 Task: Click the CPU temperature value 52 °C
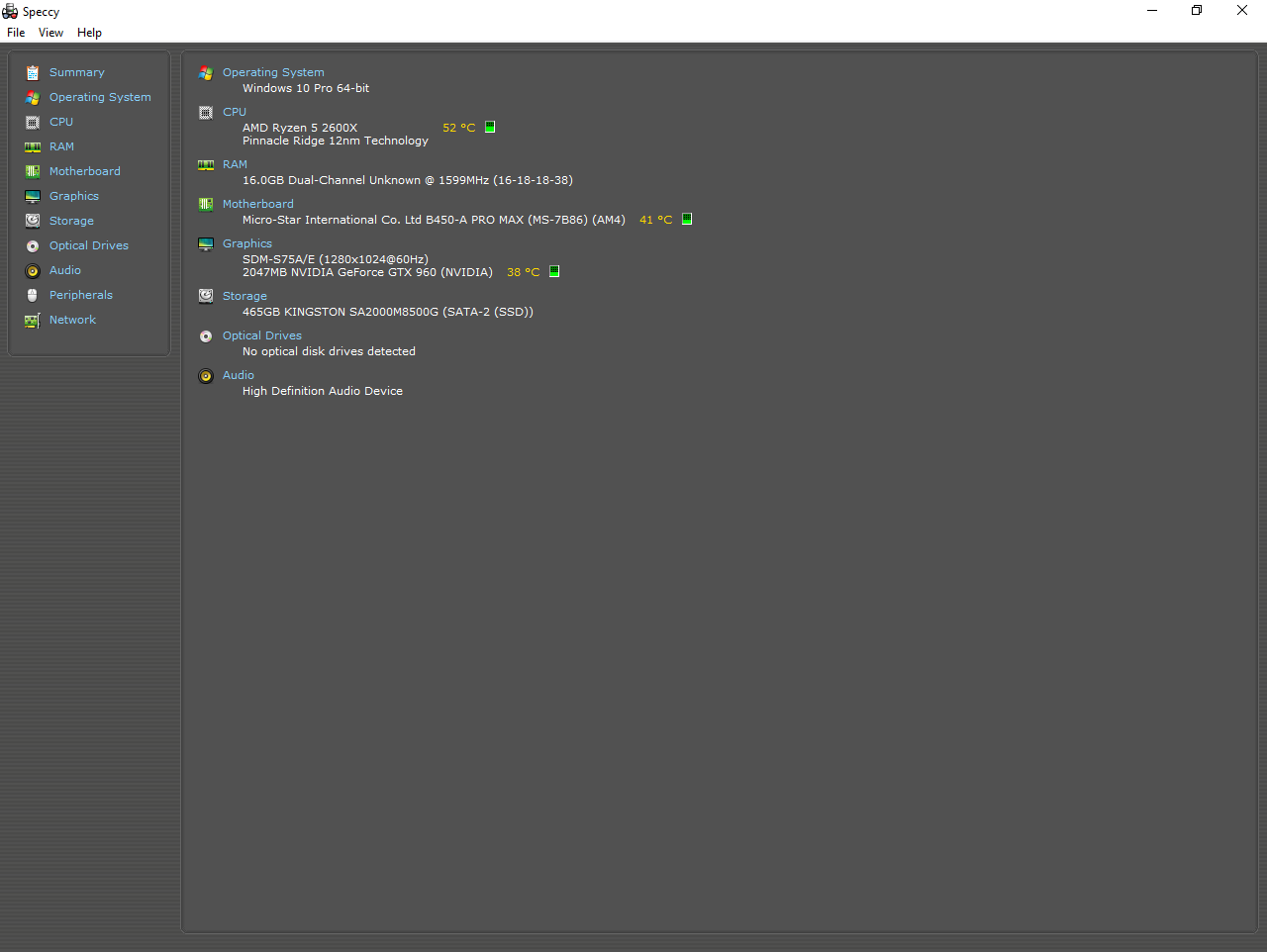click(x=459, y=128)
